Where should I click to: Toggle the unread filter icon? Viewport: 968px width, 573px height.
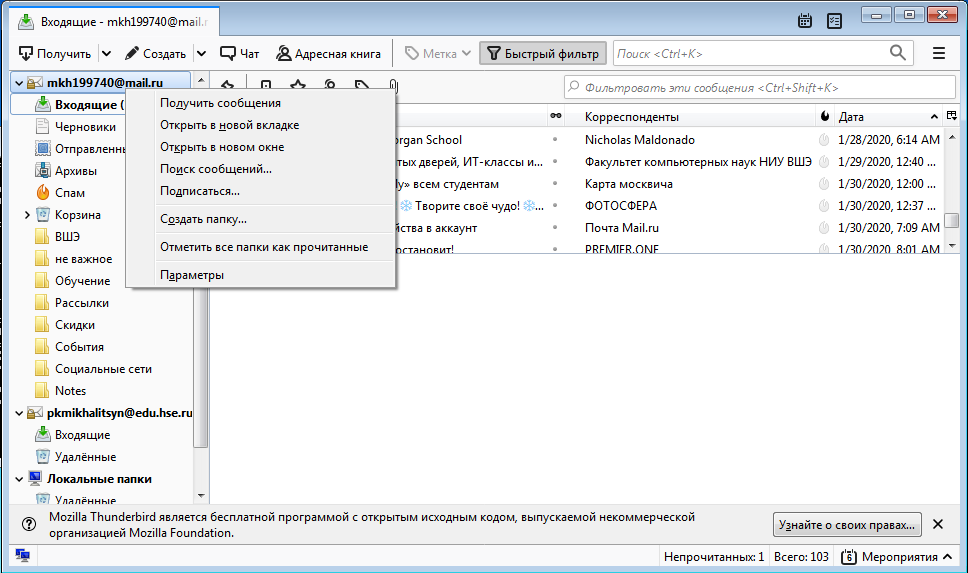[x=266, y=85]
